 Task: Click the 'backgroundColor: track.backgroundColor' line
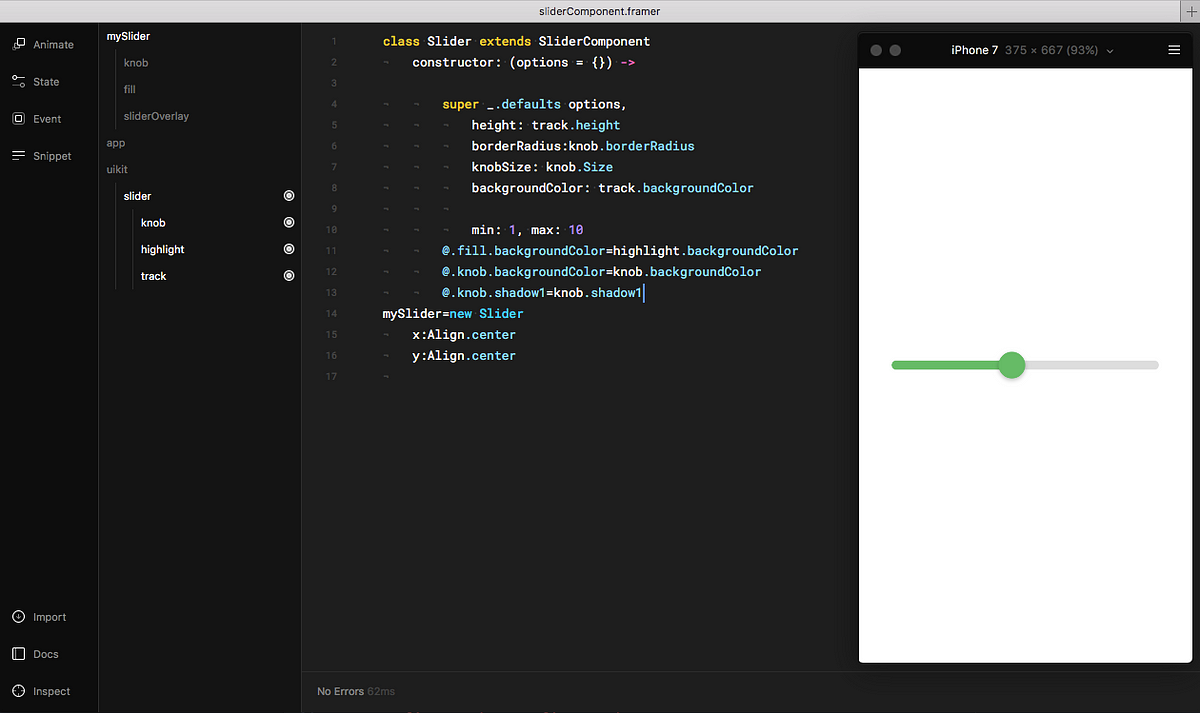click(x=613, y=188)
